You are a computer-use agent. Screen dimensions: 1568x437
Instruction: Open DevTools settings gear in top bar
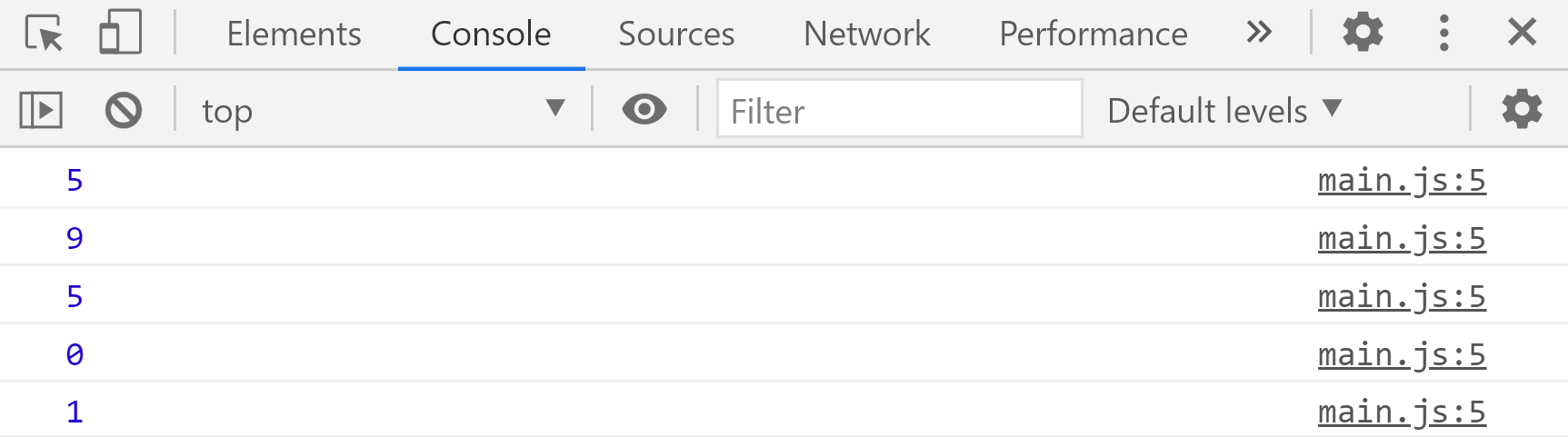[x=1363, y=33]
